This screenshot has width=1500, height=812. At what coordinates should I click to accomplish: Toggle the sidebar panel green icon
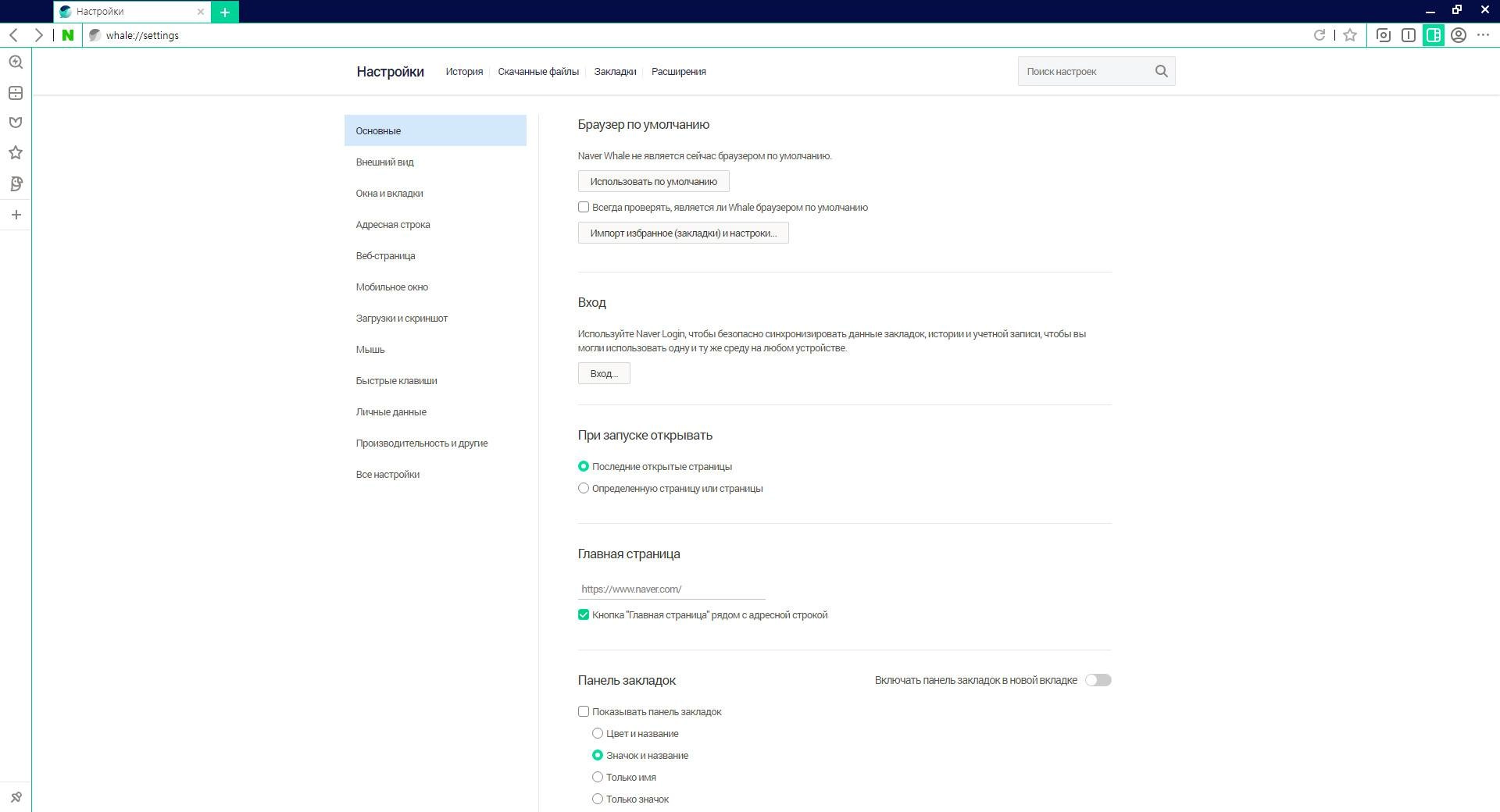pos(1434,35)
